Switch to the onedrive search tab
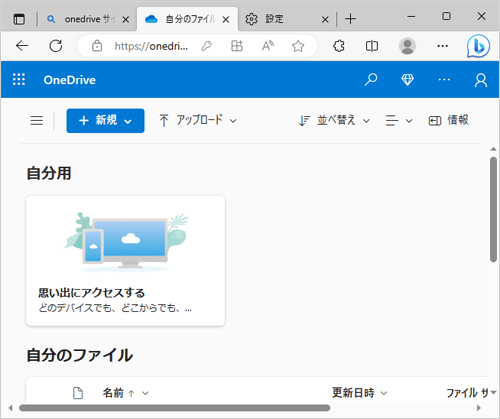The height and width of the screenshot is (419, 500). pos(82,19)
